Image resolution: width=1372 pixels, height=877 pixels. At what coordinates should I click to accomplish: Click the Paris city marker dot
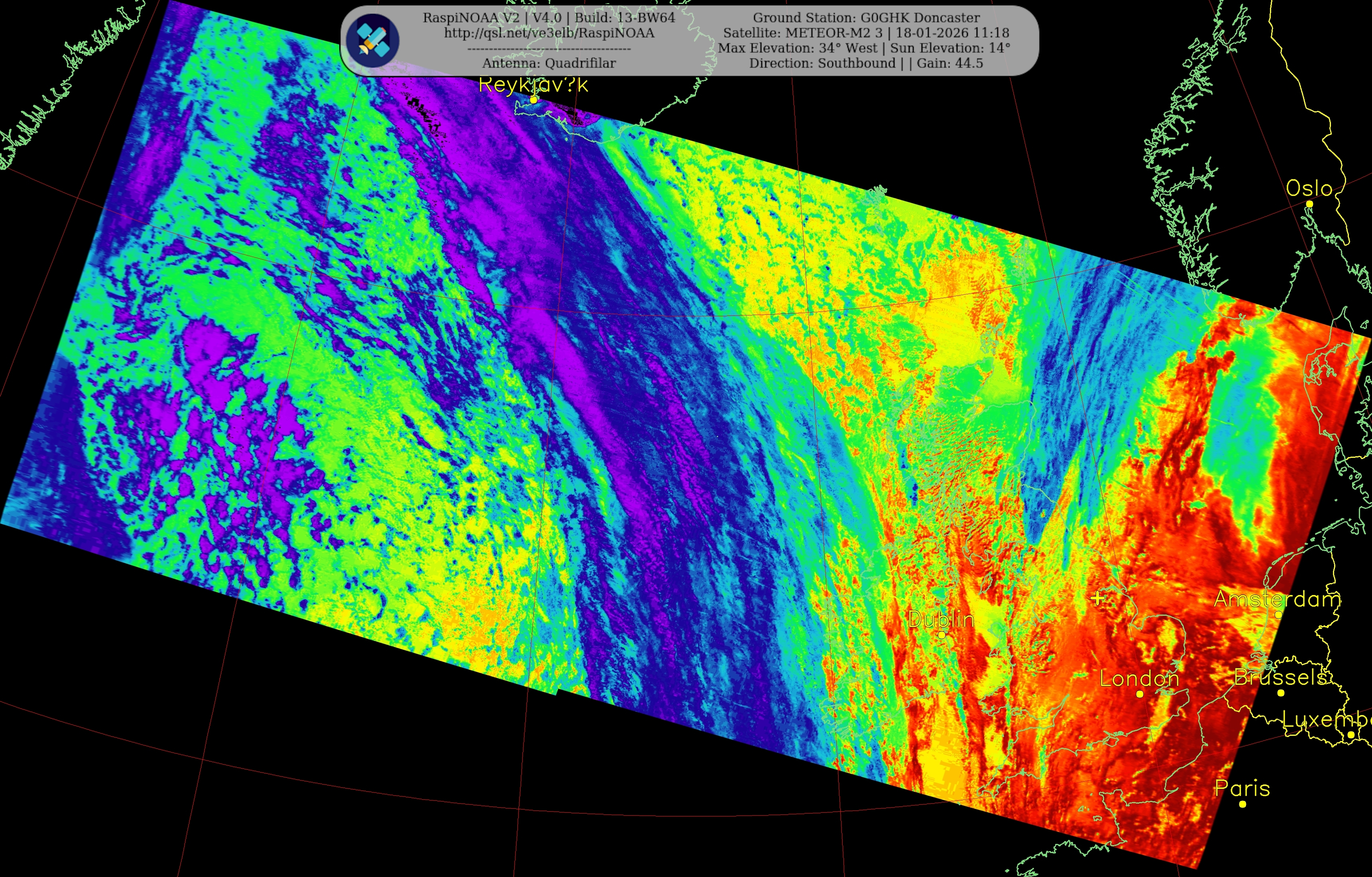tap(1243, 804)
